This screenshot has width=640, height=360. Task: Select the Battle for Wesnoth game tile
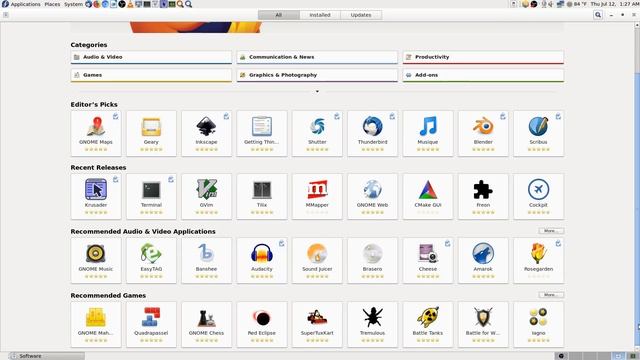(483, 324)
